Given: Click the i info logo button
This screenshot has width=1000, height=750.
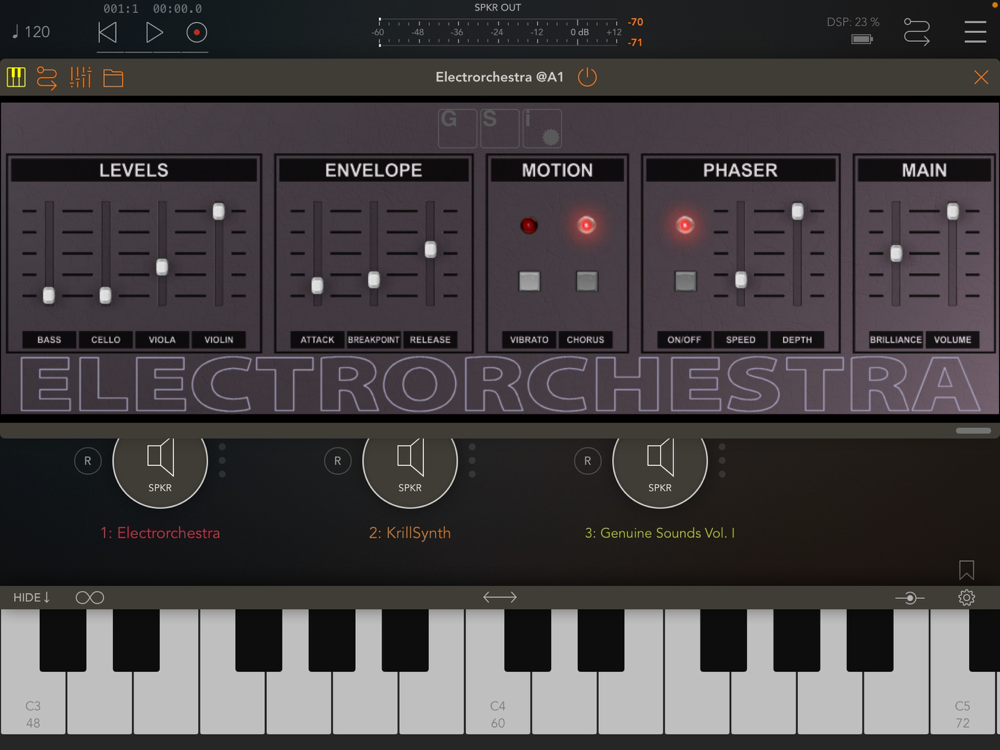Looking at the screenshot, I should [541, 128].
